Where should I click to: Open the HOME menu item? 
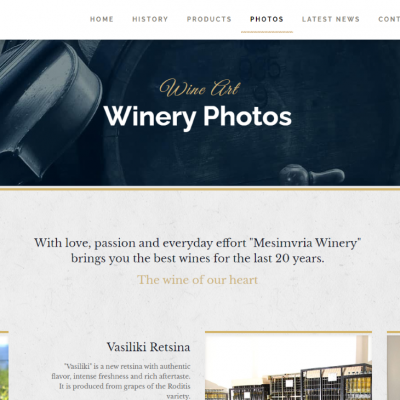click(102, 19)
